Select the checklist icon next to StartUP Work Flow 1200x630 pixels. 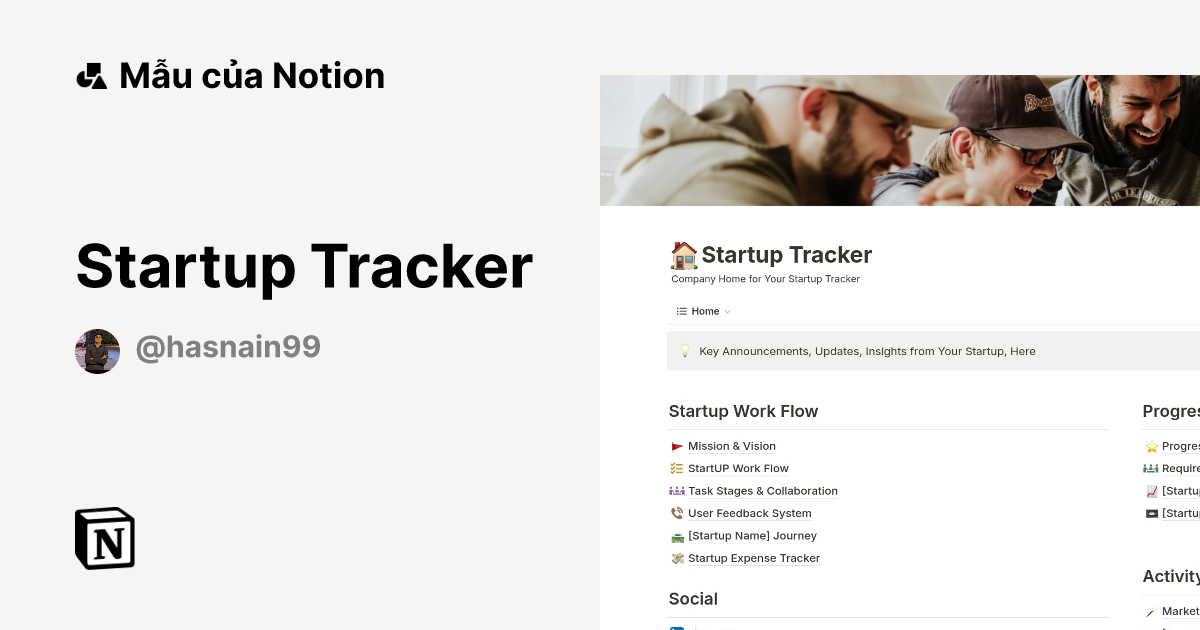677,468
